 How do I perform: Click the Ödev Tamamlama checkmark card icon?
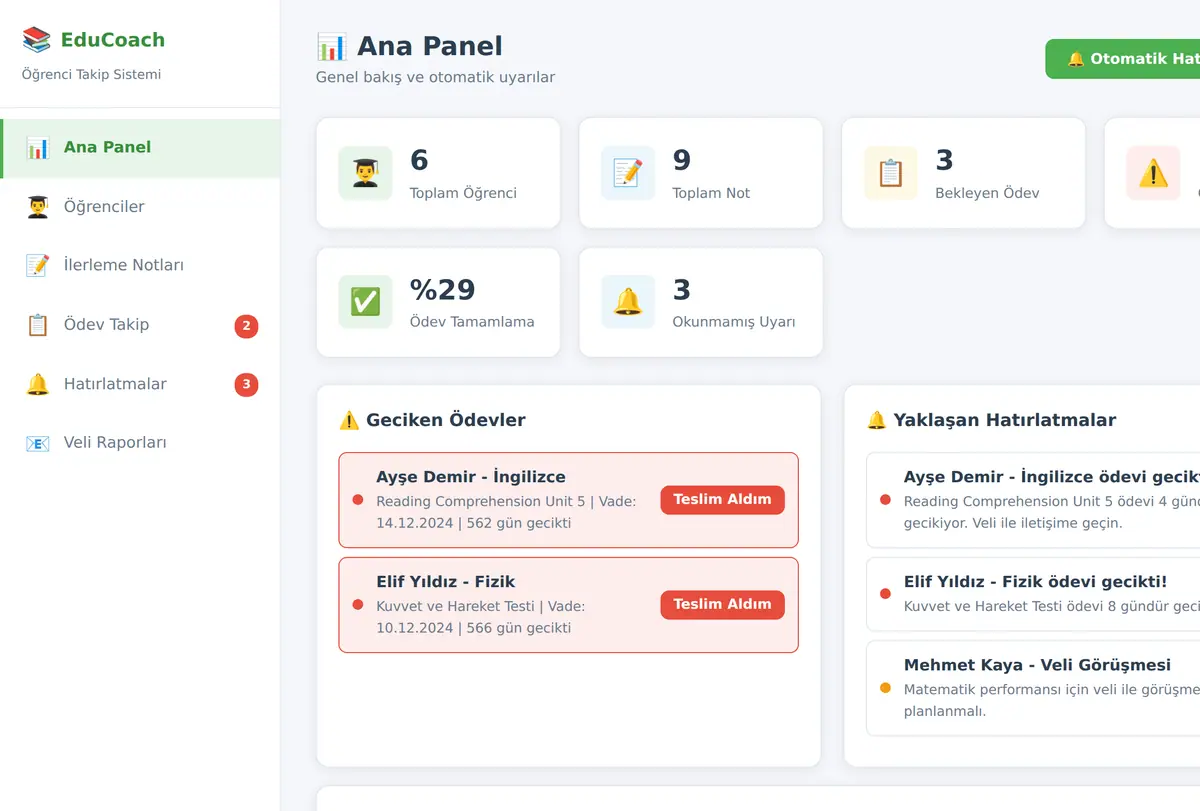(x=365, y=302)
